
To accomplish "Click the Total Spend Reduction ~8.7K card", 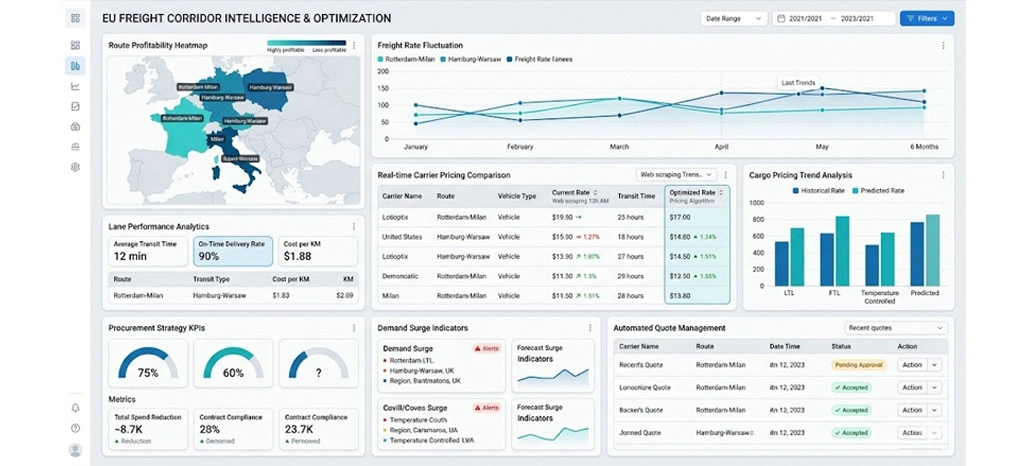I will tap(148, 429).
